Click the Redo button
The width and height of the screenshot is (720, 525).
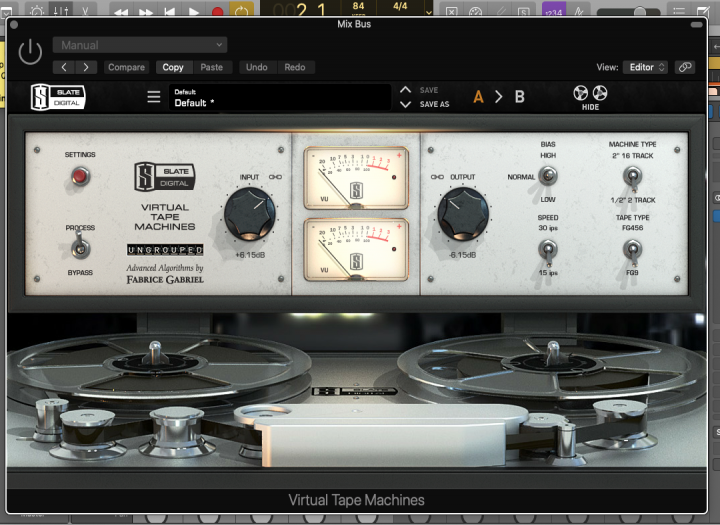coord(295,67)
